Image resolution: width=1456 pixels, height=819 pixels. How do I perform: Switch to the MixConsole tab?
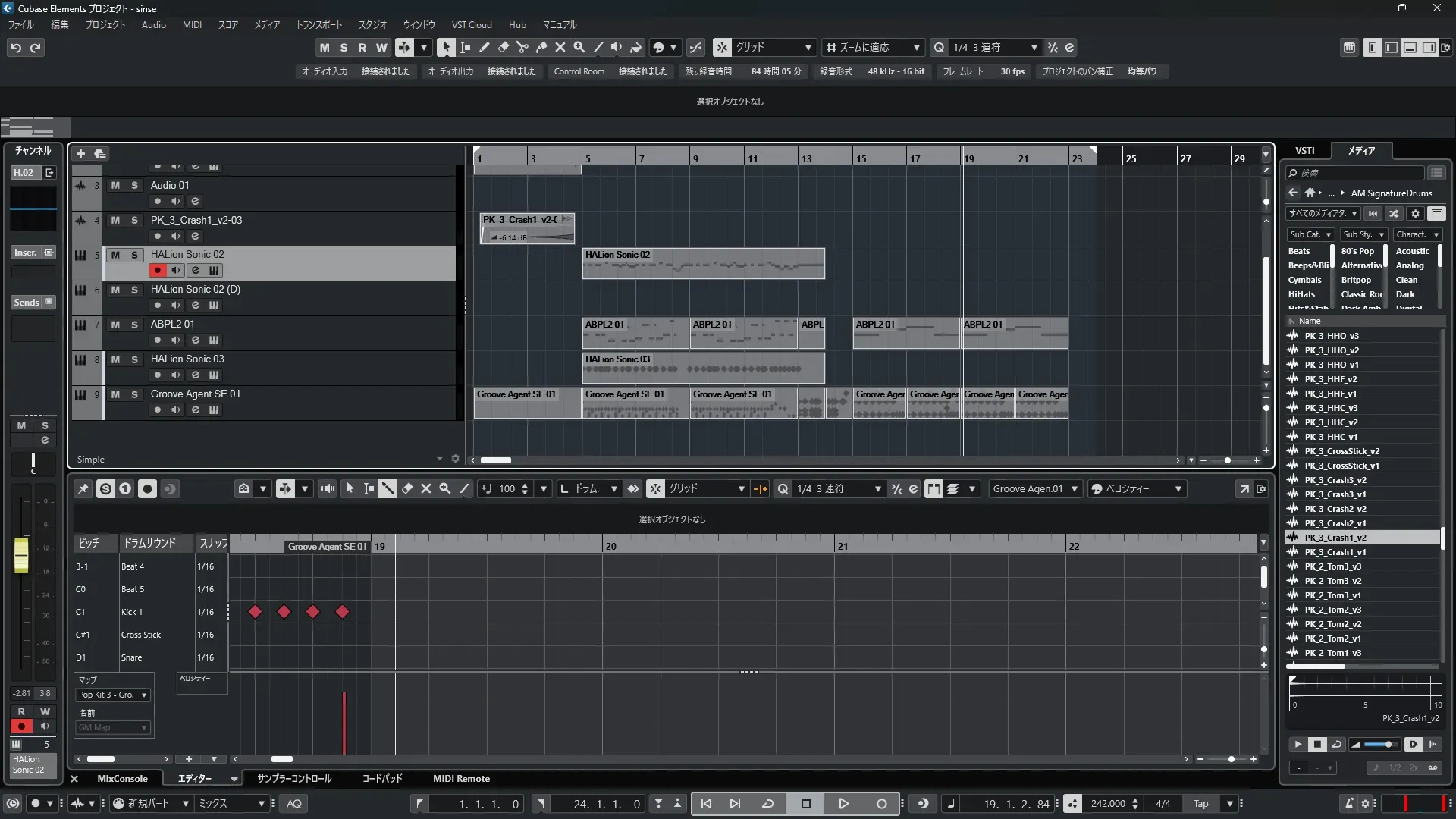(122, 779)
